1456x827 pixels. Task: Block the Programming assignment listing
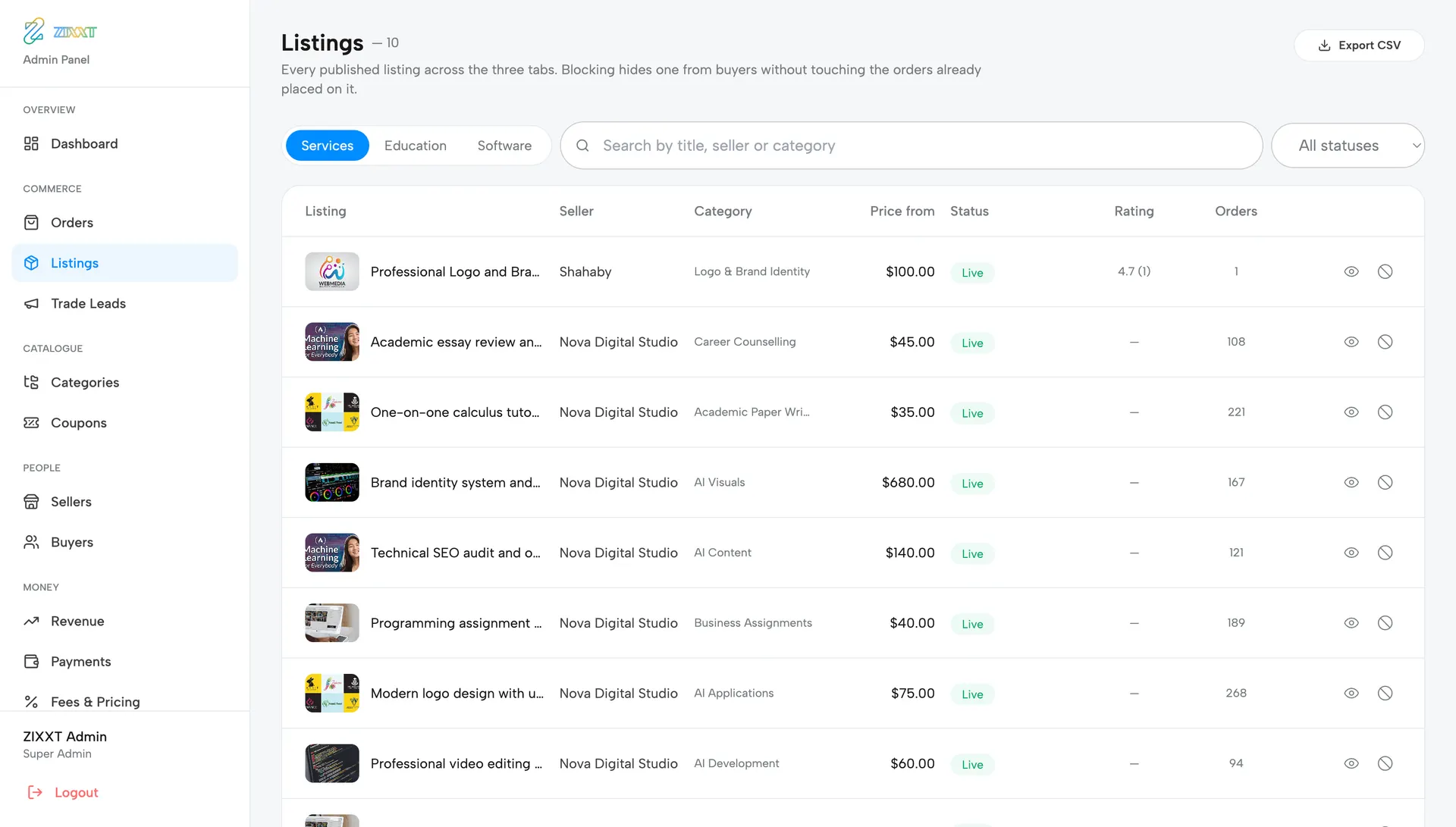(1385, 623)
